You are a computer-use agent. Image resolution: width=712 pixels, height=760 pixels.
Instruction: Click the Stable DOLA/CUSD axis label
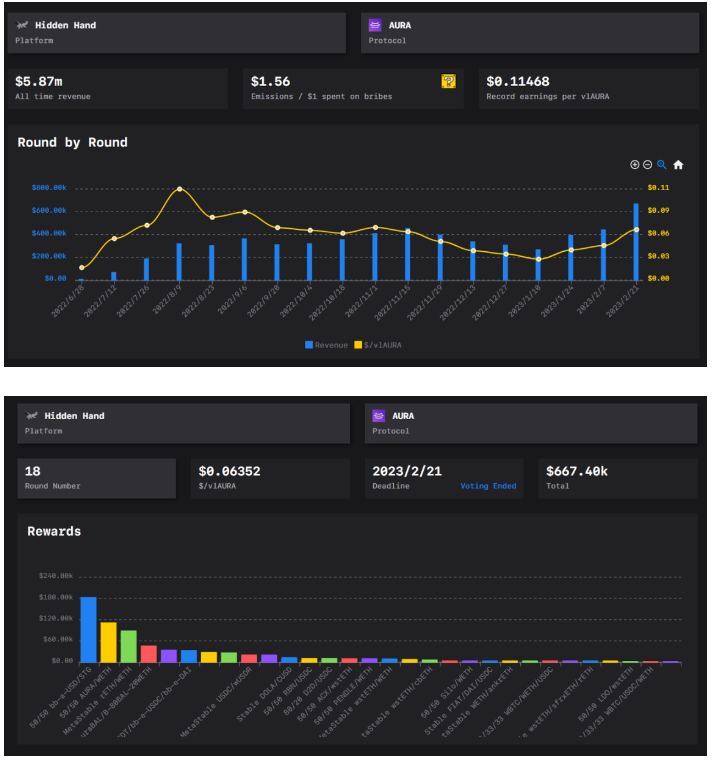[265, 695]
